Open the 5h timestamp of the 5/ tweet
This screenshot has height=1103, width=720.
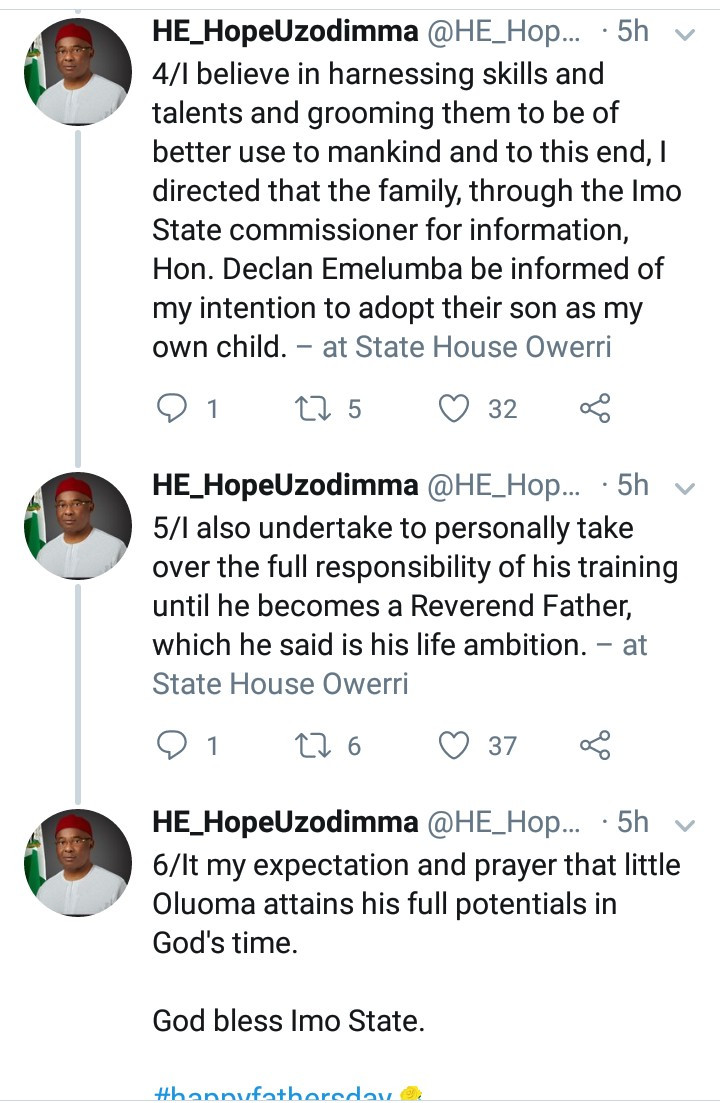pyautogui.click(x=632, y=485)
